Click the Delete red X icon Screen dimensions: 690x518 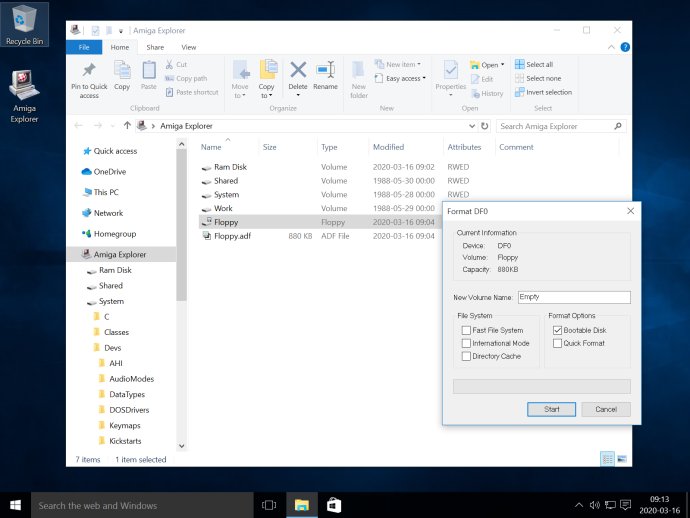coord(298,70)
